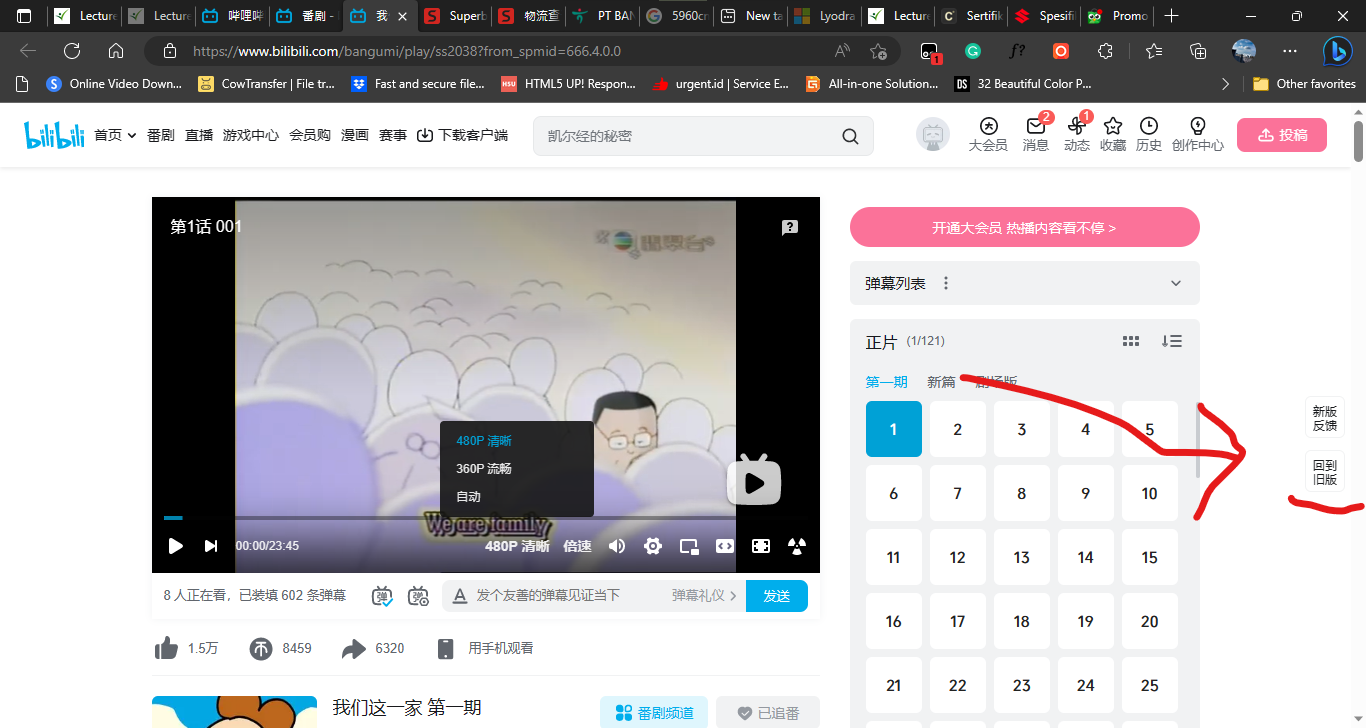This screenshot has height=728, width=1366.
Task: Mute the video volume icon
Action: [x=617, y=546]
